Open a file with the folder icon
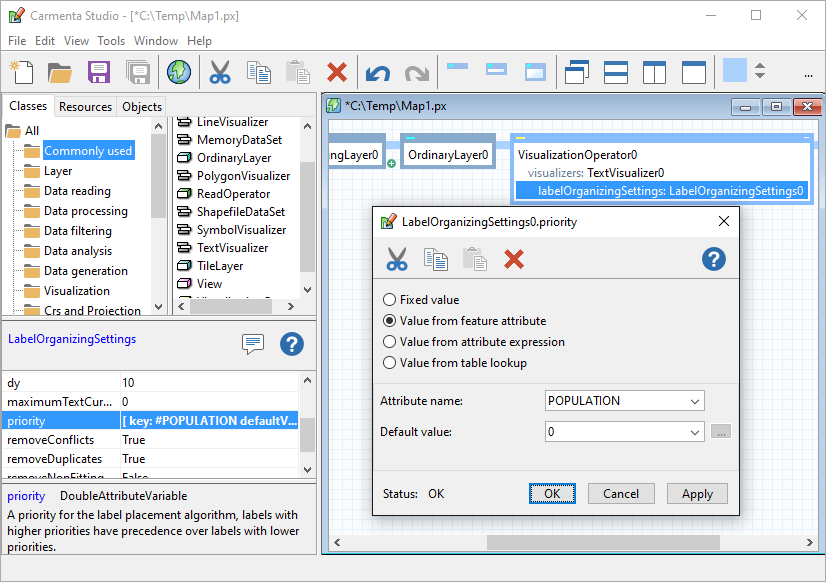 click(x=60, y=72)
